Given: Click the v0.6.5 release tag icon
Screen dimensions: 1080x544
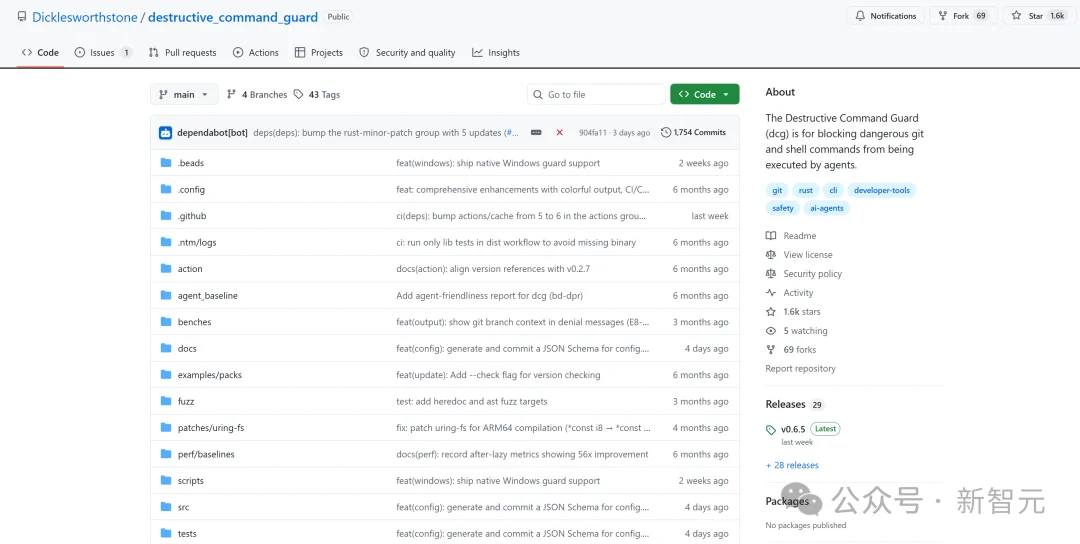Looking at the screenshot, I should (771, 430).
